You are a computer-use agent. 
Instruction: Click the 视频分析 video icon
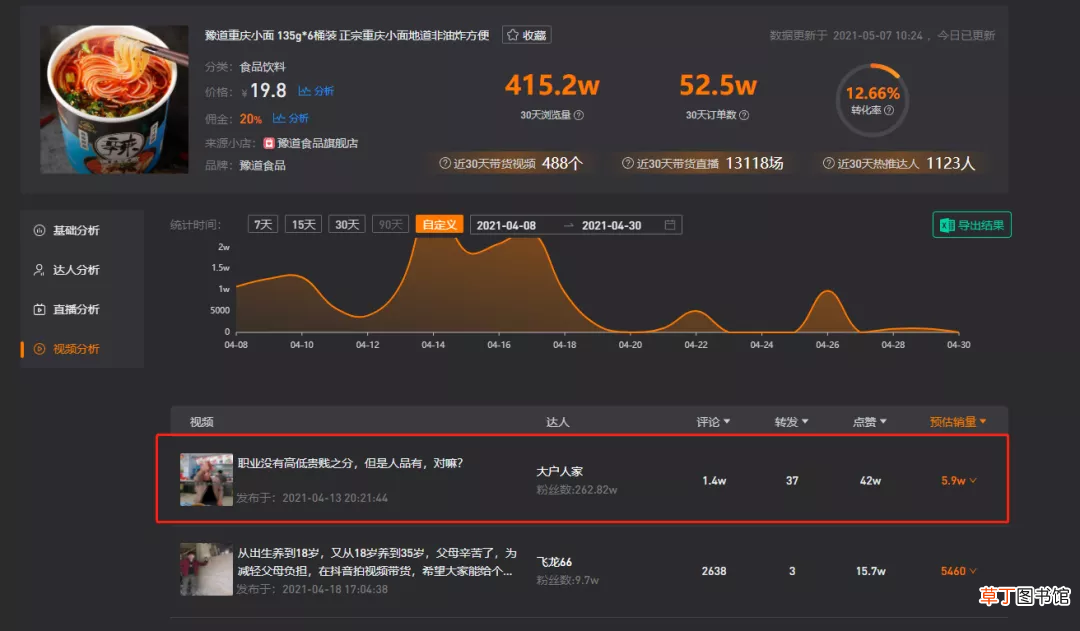pos(39,349)
